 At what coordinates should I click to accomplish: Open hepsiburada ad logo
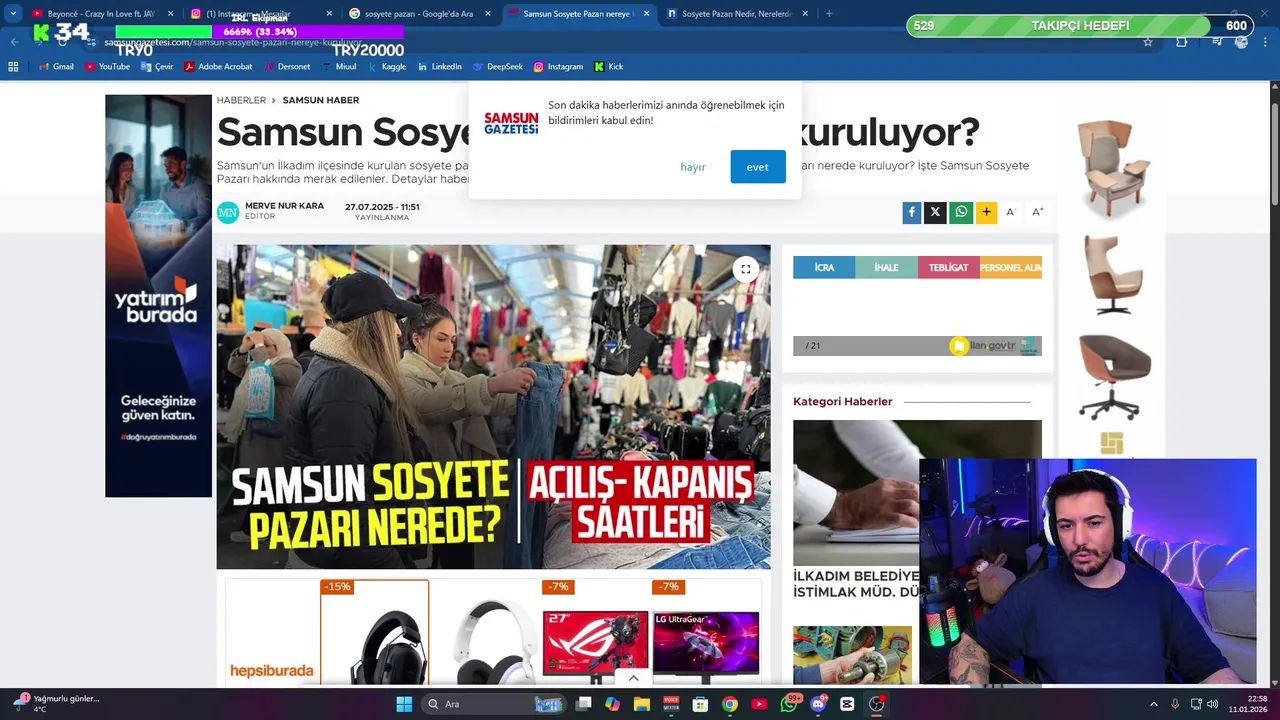[x=272, y=671]
